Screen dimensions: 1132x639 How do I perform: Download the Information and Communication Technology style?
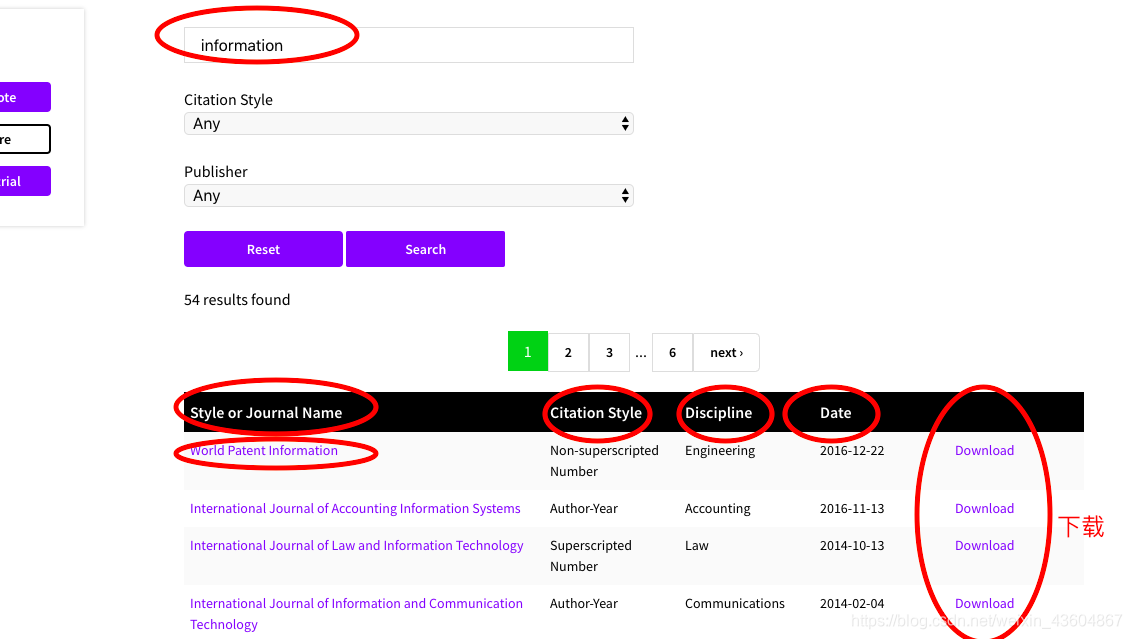[984, 603]
